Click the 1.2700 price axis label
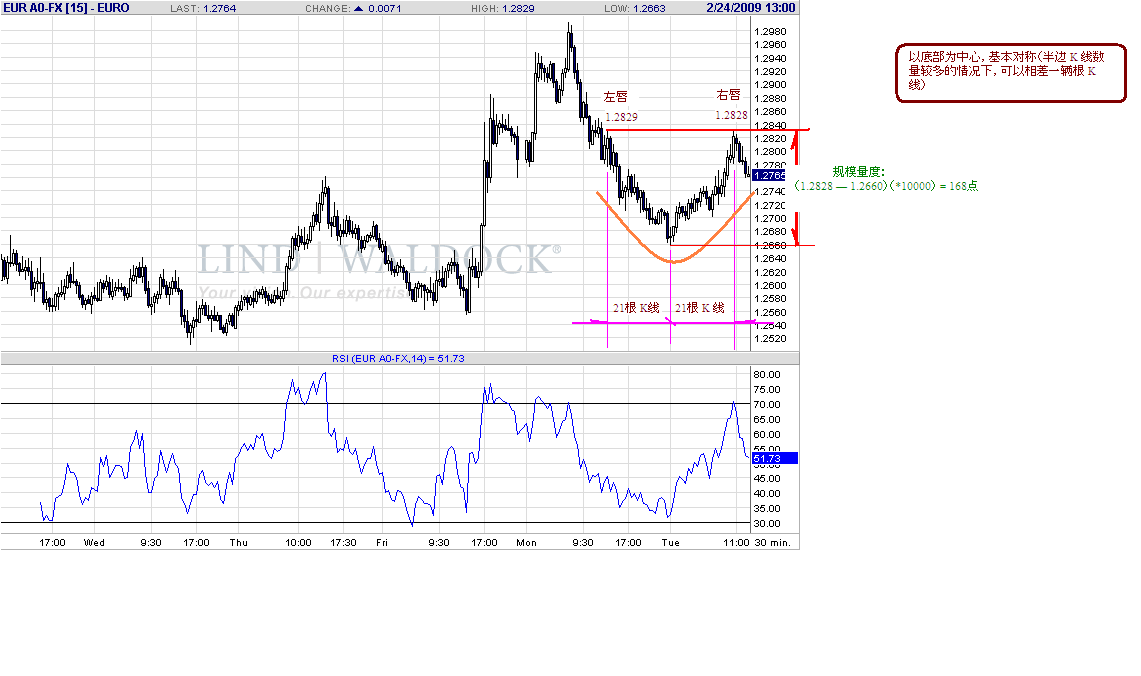The width and height of the screenshot is (1141, 676). tap(770, 219)
